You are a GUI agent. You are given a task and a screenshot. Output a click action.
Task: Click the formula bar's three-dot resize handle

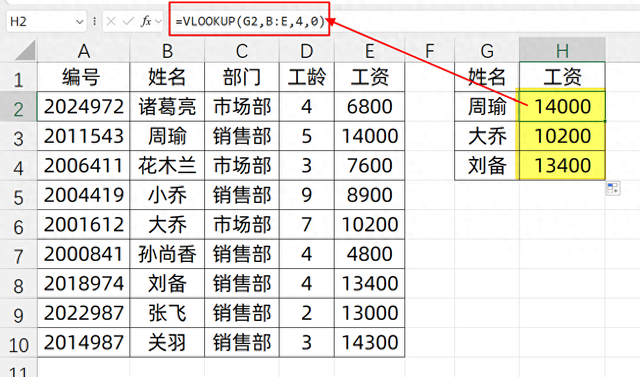(94, 21)
